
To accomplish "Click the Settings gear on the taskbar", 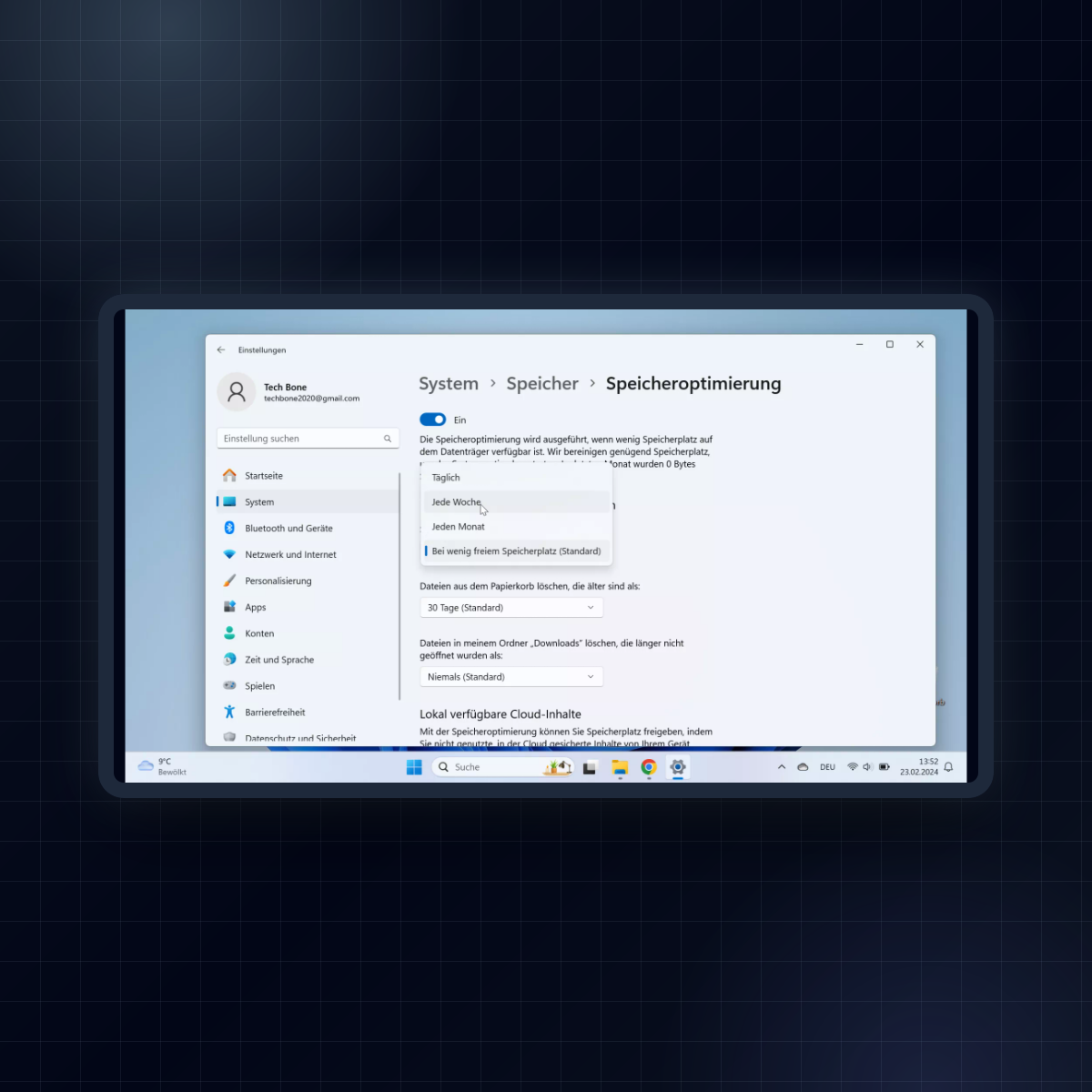I will tap(678, 767).
